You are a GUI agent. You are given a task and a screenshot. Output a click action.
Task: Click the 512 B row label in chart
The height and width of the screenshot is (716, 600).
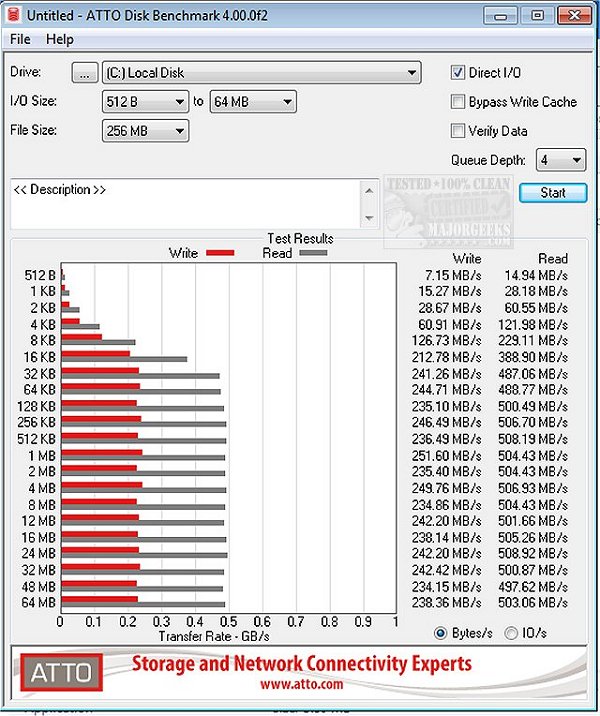click(x=40, y=275)
